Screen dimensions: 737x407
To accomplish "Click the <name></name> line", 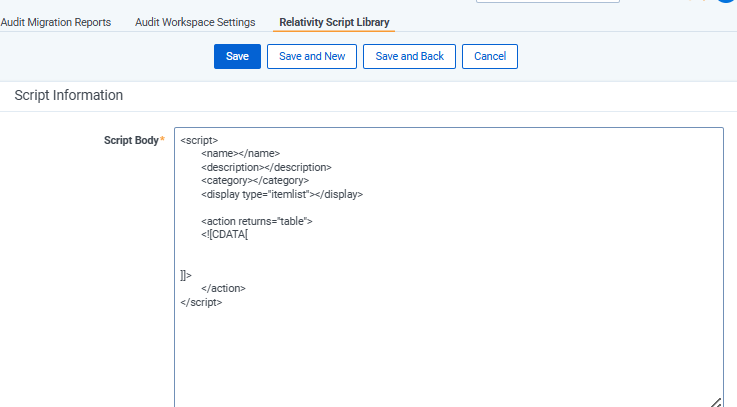I will tap(240, 153).
